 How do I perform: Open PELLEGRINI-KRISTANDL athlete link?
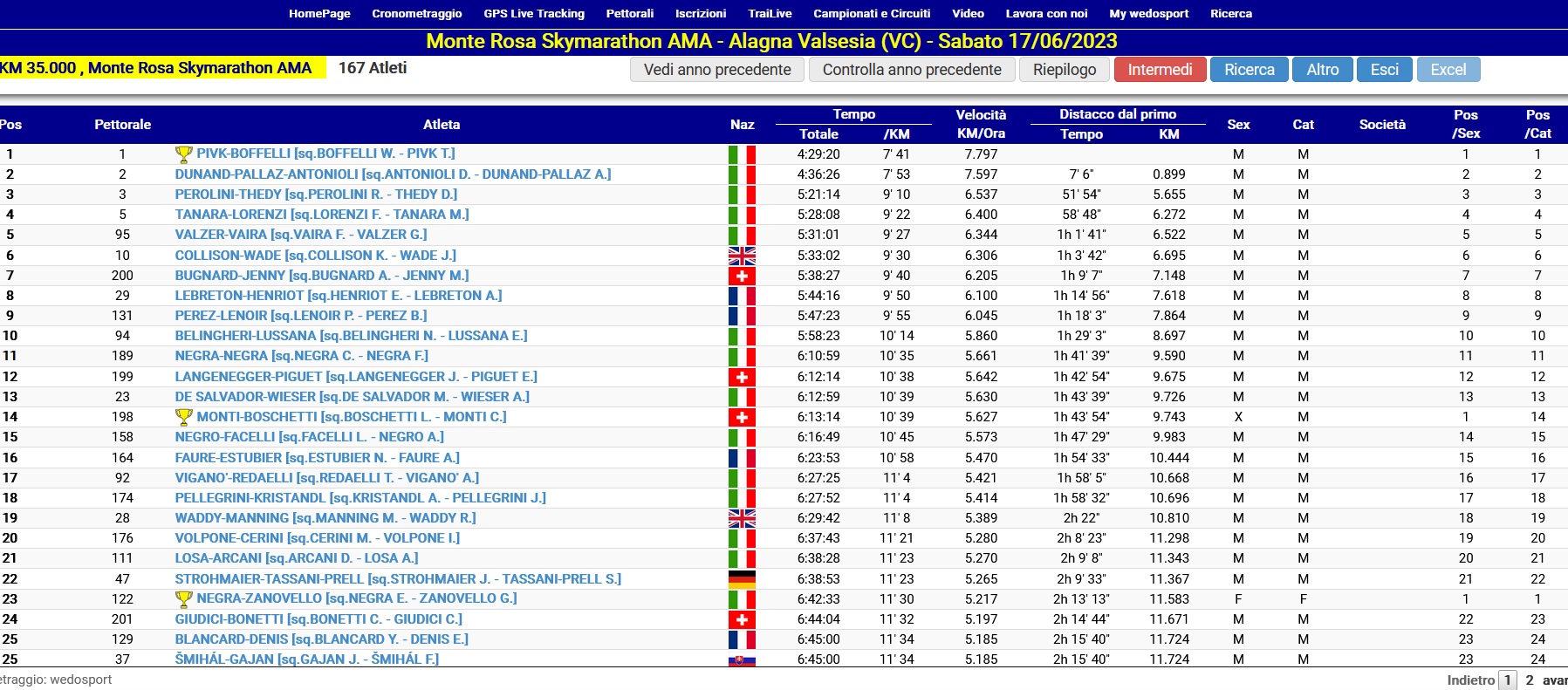tap(360, 498)
